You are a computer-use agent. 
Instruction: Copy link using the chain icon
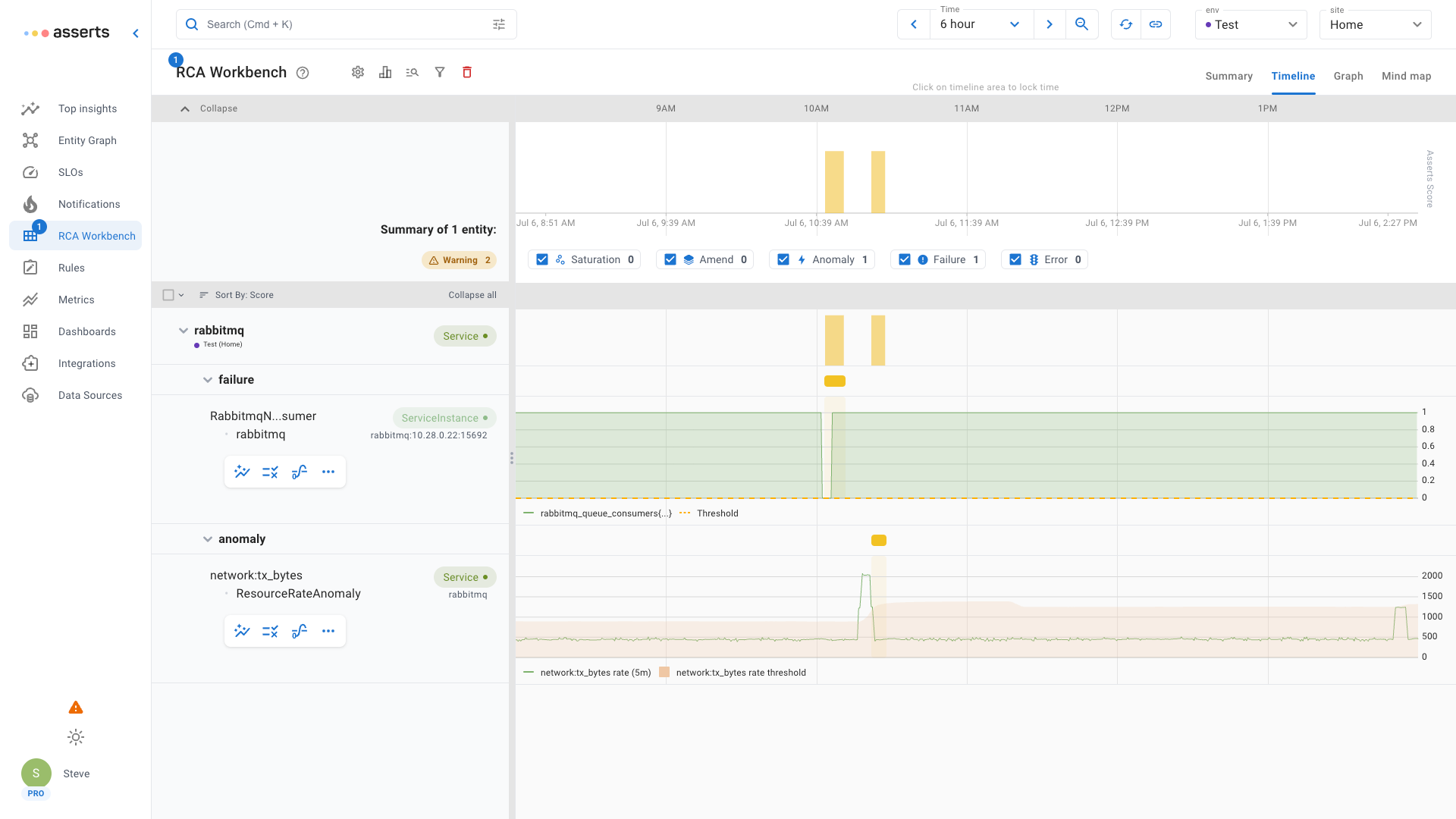point(1156,24)
